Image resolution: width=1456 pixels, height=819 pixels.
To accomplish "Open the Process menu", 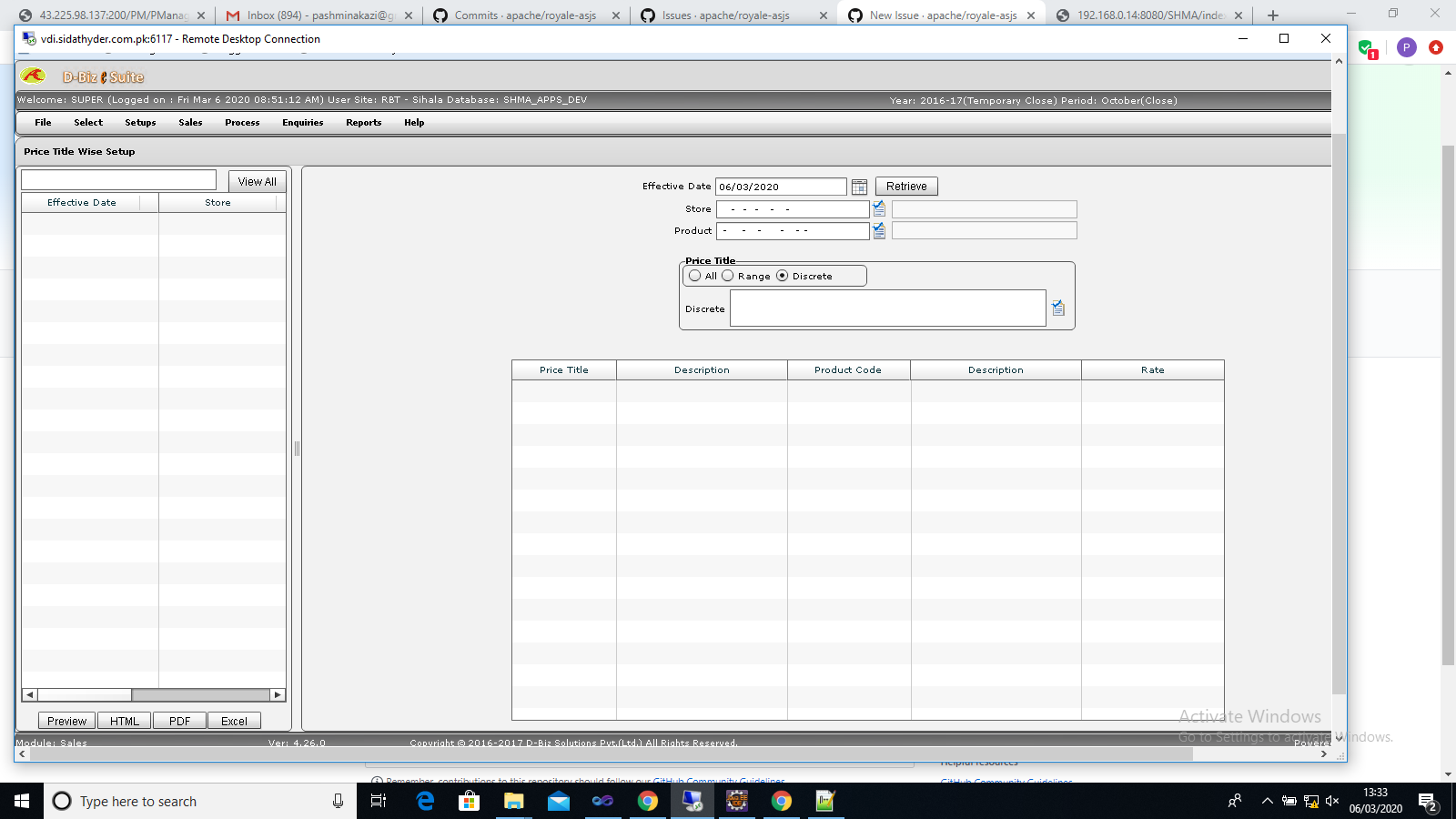I will [242, 122].
